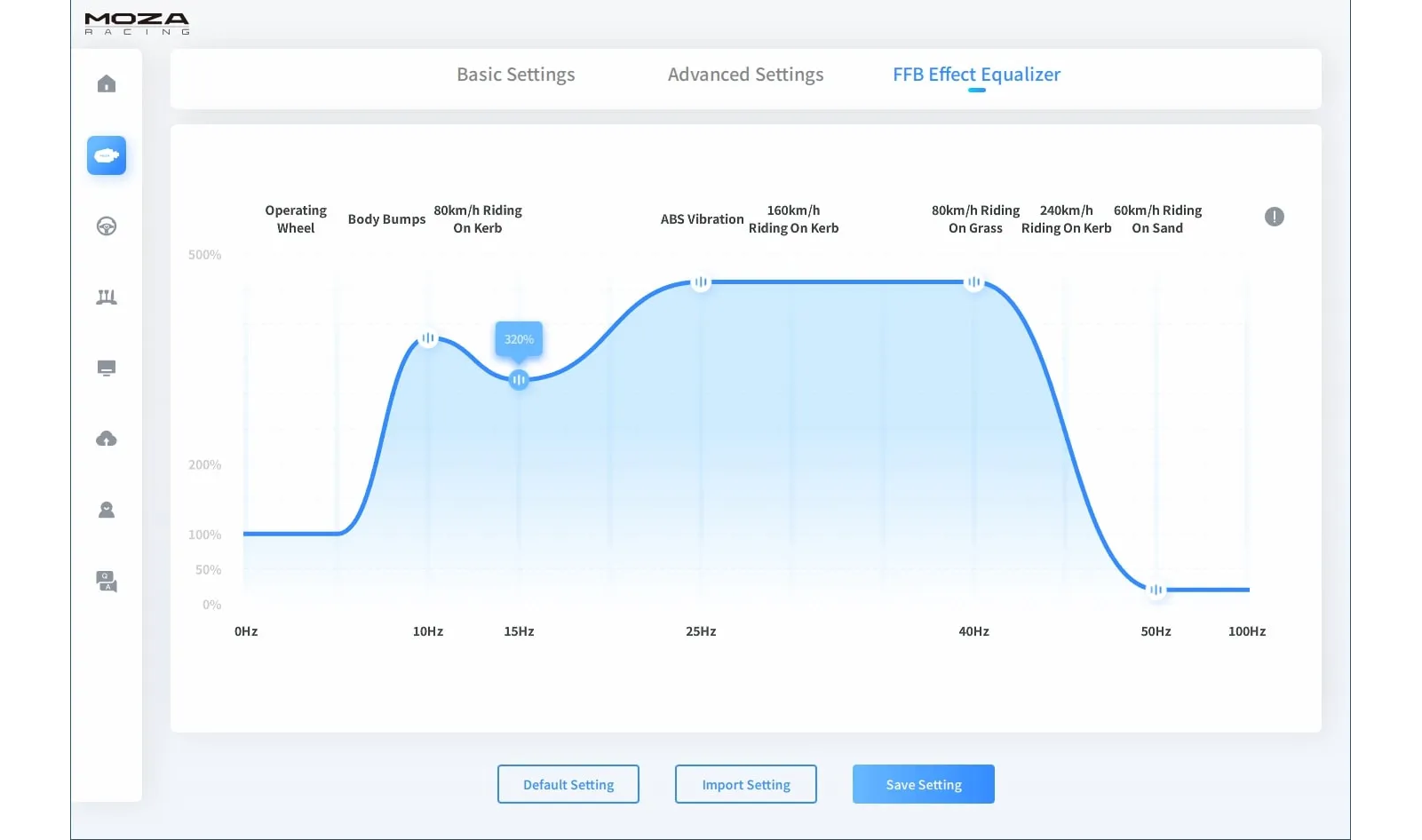This screenshot has height=840, width=1422.
Task: Switch to Advanced Settings tab
Action: (x=745, y=75)
